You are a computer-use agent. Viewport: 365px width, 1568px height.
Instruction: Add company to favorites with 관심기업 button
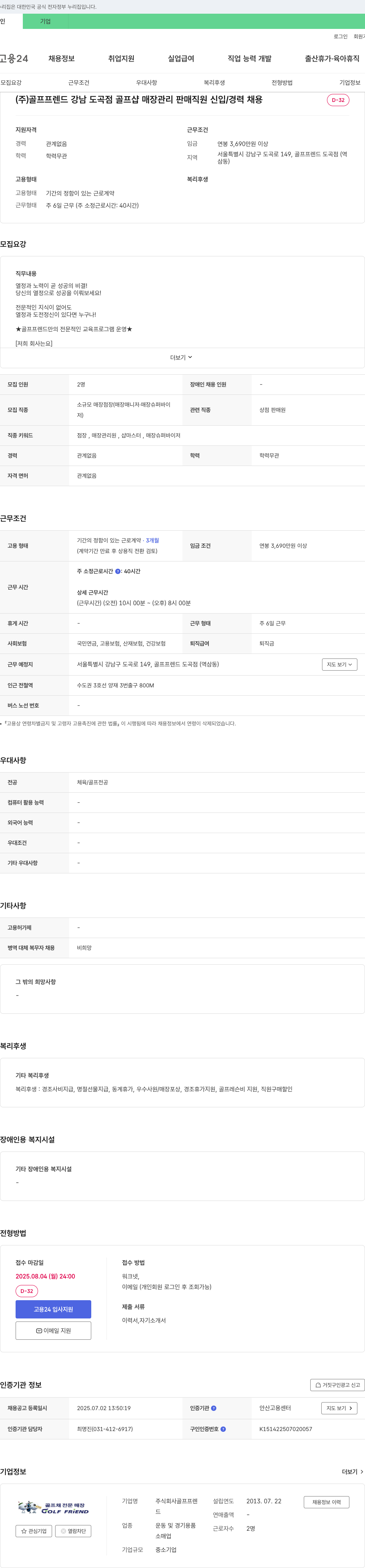[34, 1530]
